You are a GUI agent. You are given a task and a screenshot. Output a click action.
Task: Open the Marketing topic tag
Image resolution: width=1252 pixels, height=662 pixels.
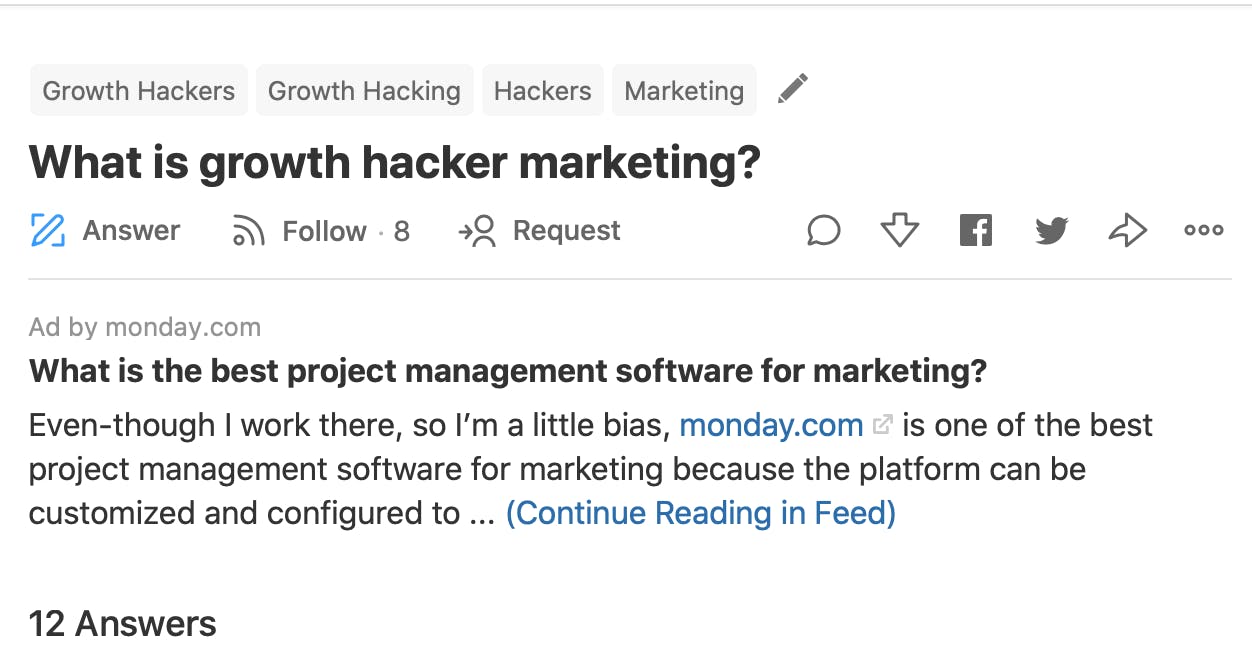[684, 91]
